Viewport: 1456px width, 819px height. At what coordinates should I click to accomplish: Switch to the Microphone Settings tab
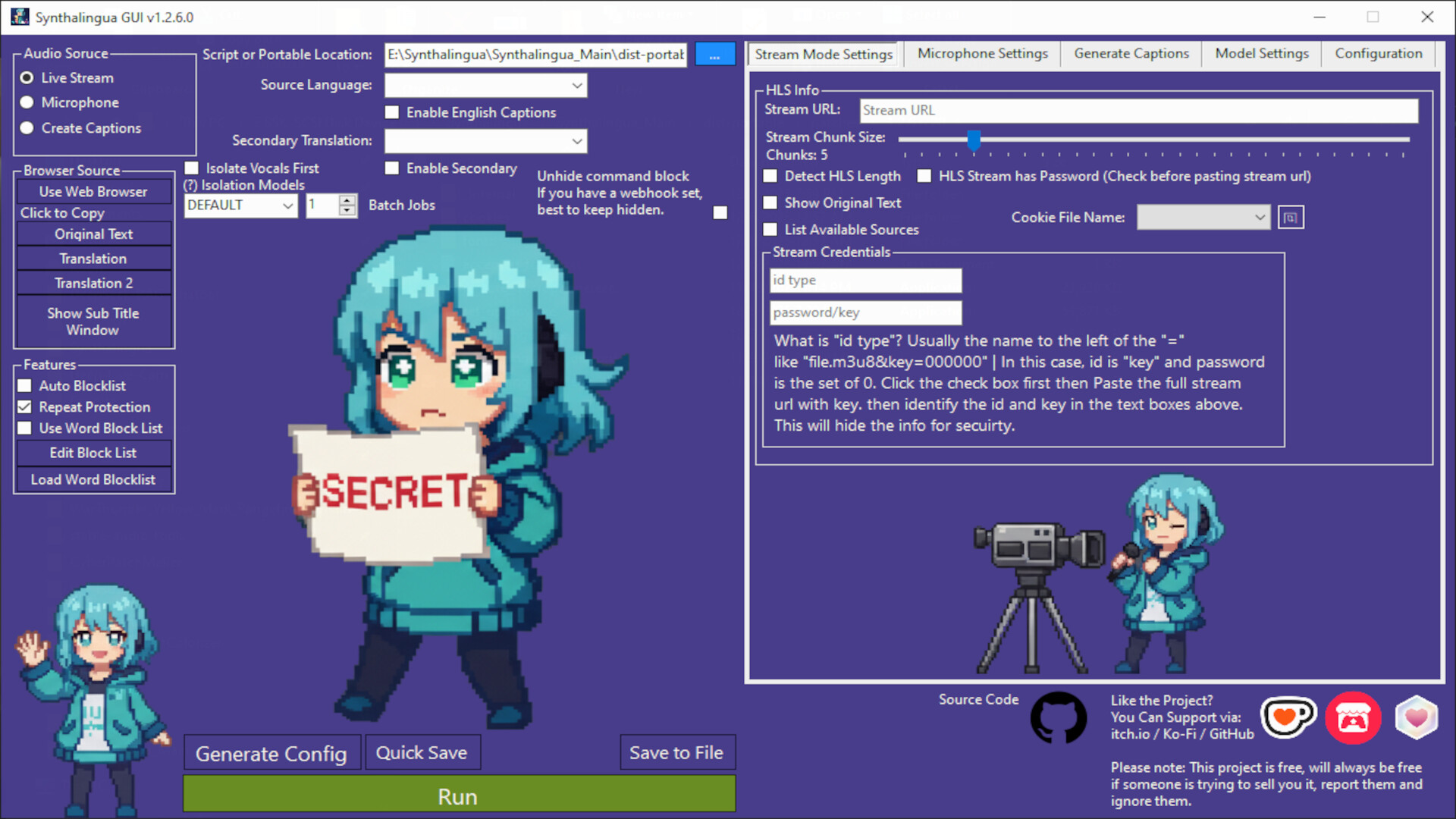coord(983,53)
